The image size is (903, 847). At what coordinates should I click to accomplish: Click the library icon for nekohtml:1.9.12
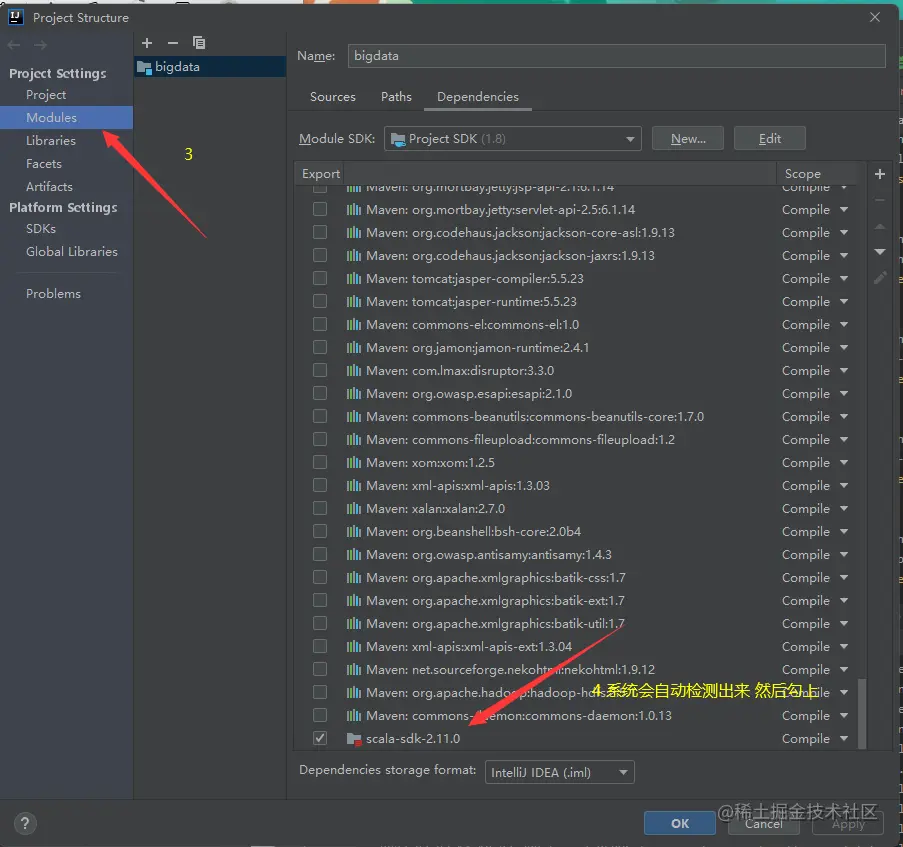click(354, 670)
